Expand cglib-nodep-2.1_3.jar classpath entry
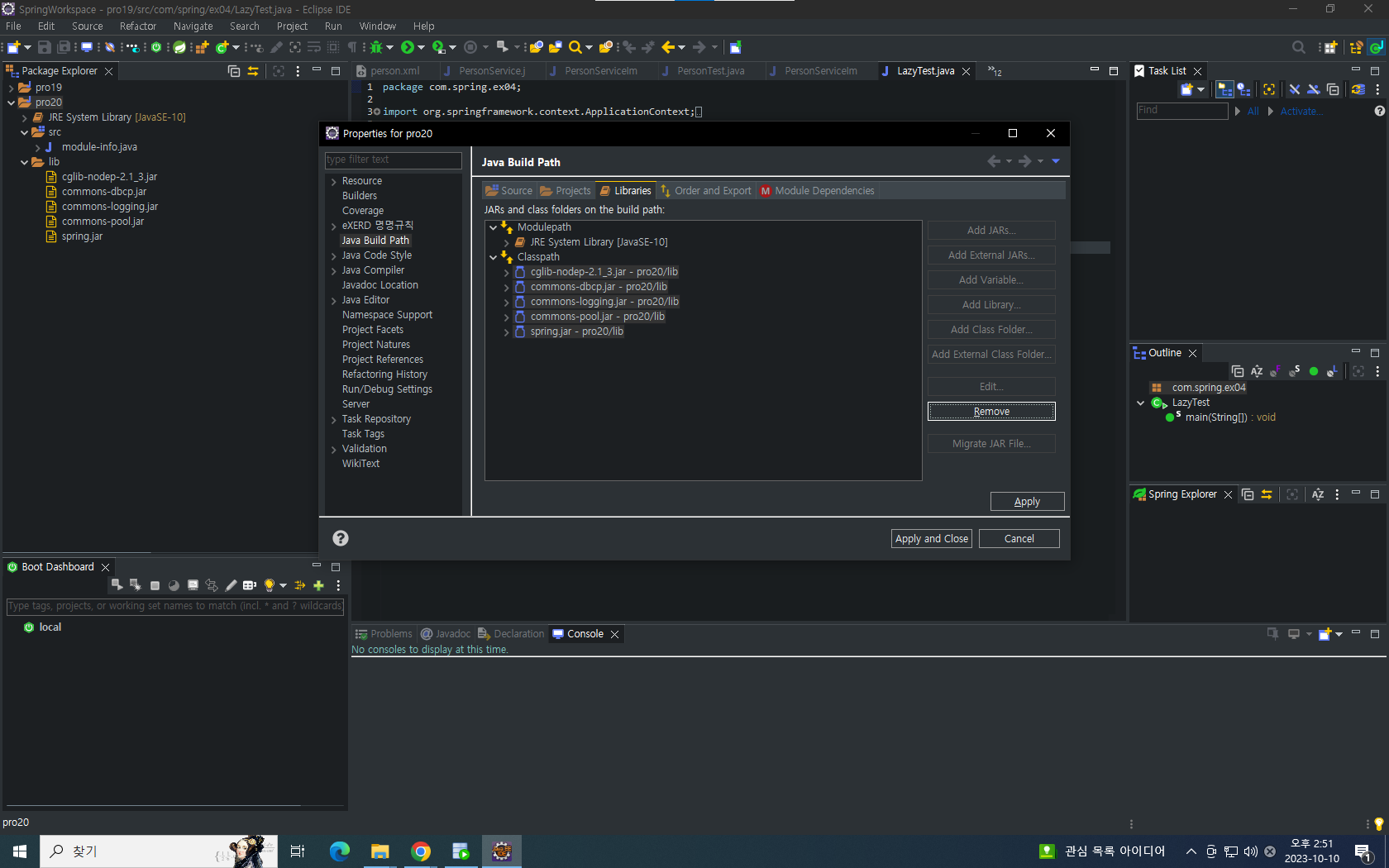 pos(507,272)
